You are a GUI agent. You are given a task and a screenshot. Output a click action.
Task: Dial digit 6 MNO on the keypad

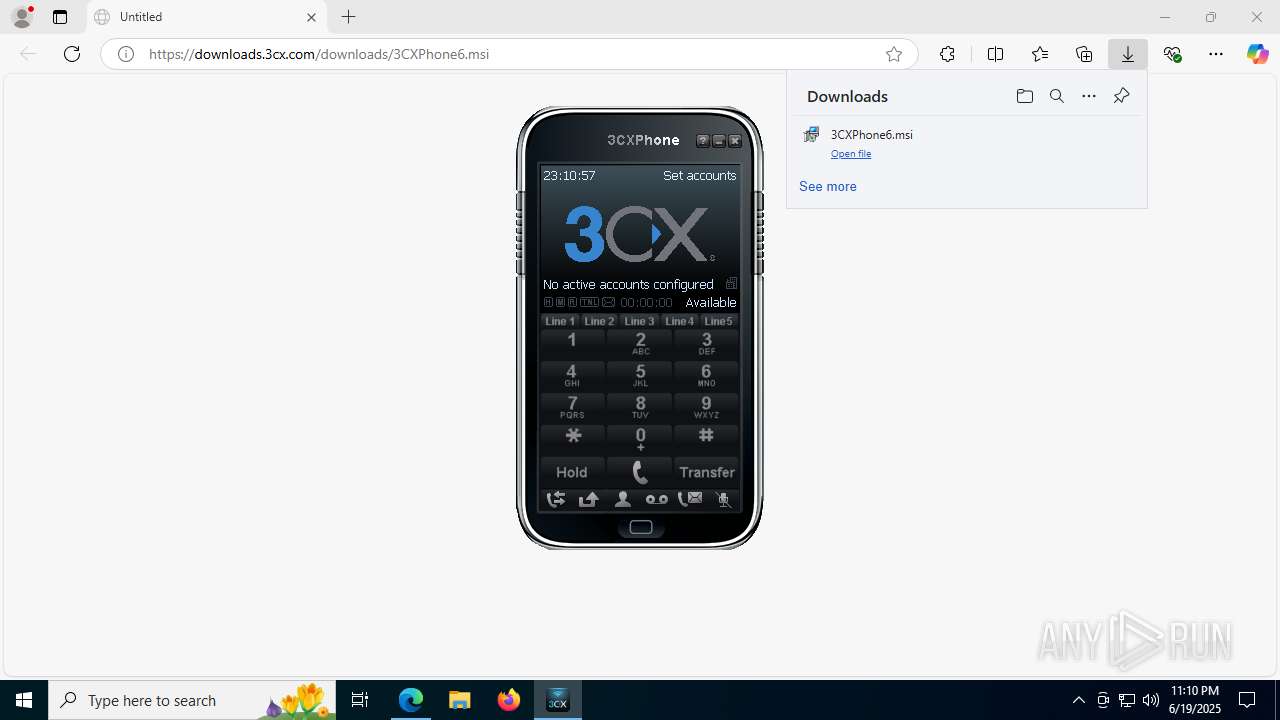pyautogui.click(x=706, y=375)
